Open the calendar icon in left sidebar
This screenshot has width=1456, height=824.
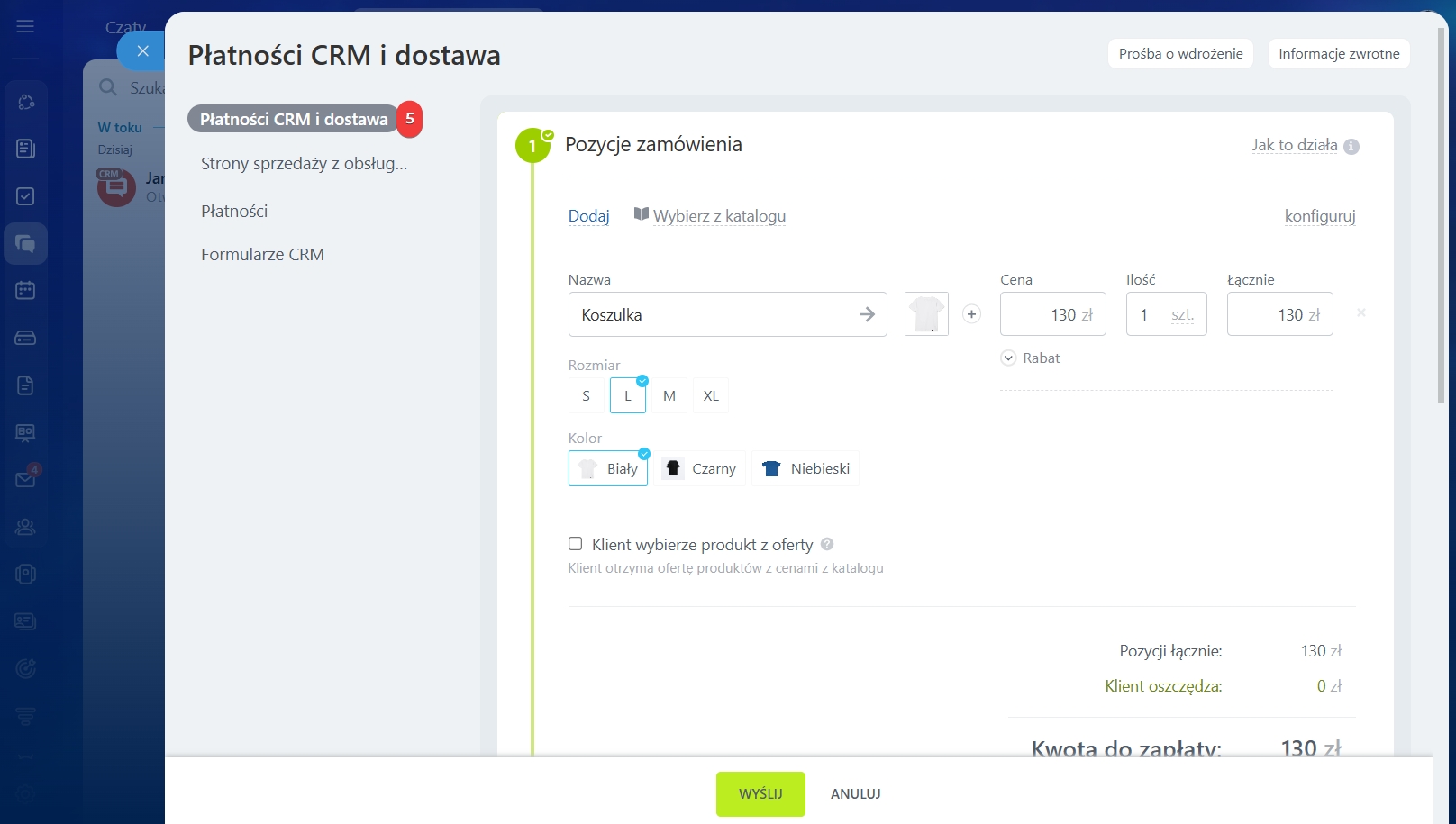pyautogui.click(x=25, y=291)
